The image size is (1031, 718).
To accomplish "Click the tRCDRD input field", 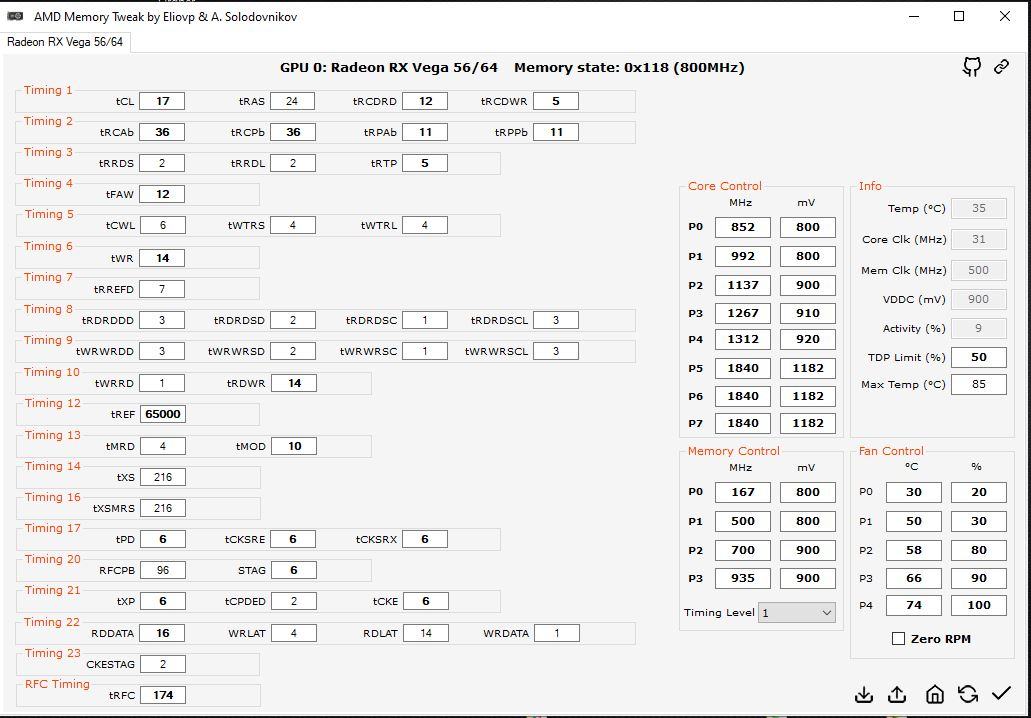I will click(x=425, y=101).
